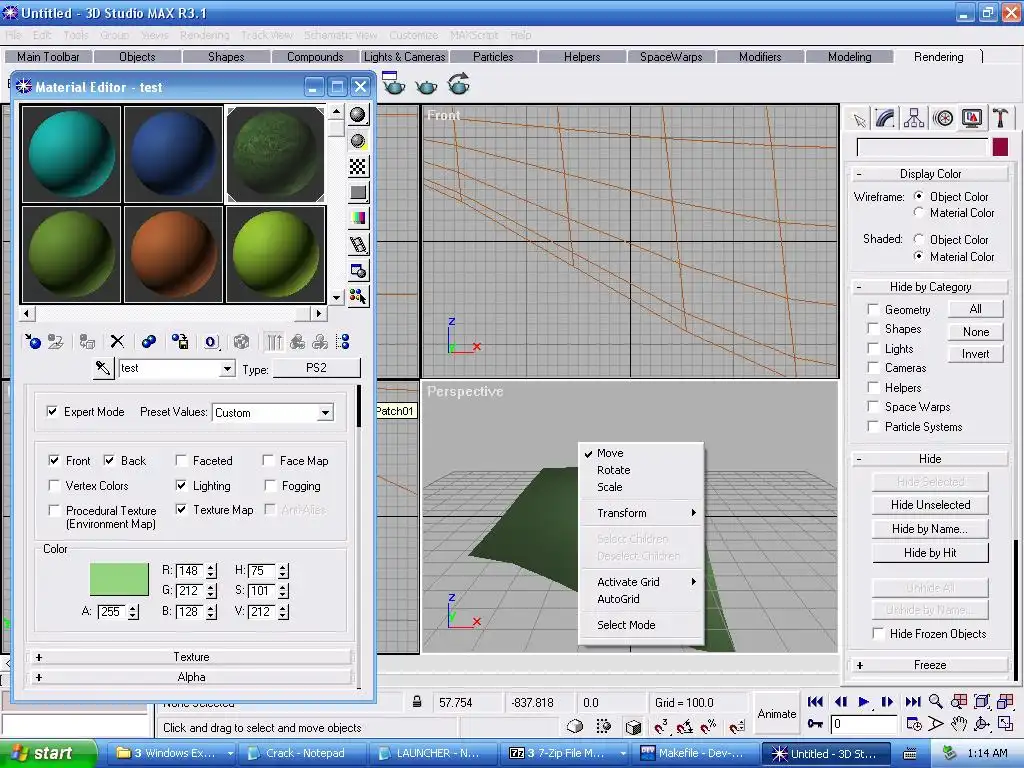Image resolution: width=1024 pixels, height=768 pixels.
Task: Click Sample UV Tiling icon
Action: pos(358,193)
